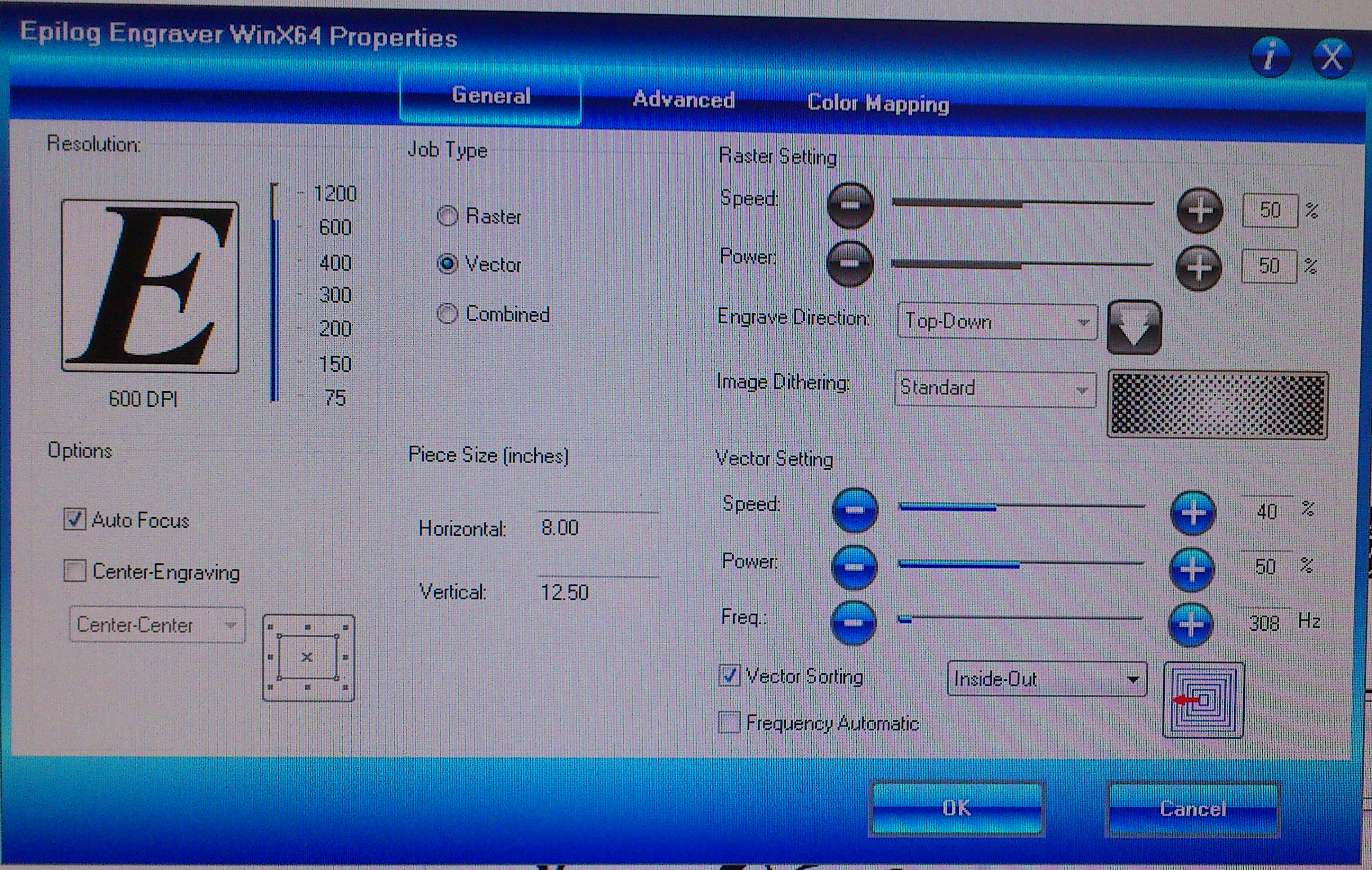Screen dimensions: 1372x870
Task: Switch to the Advanced tab
Action: [x=683, y=100]
